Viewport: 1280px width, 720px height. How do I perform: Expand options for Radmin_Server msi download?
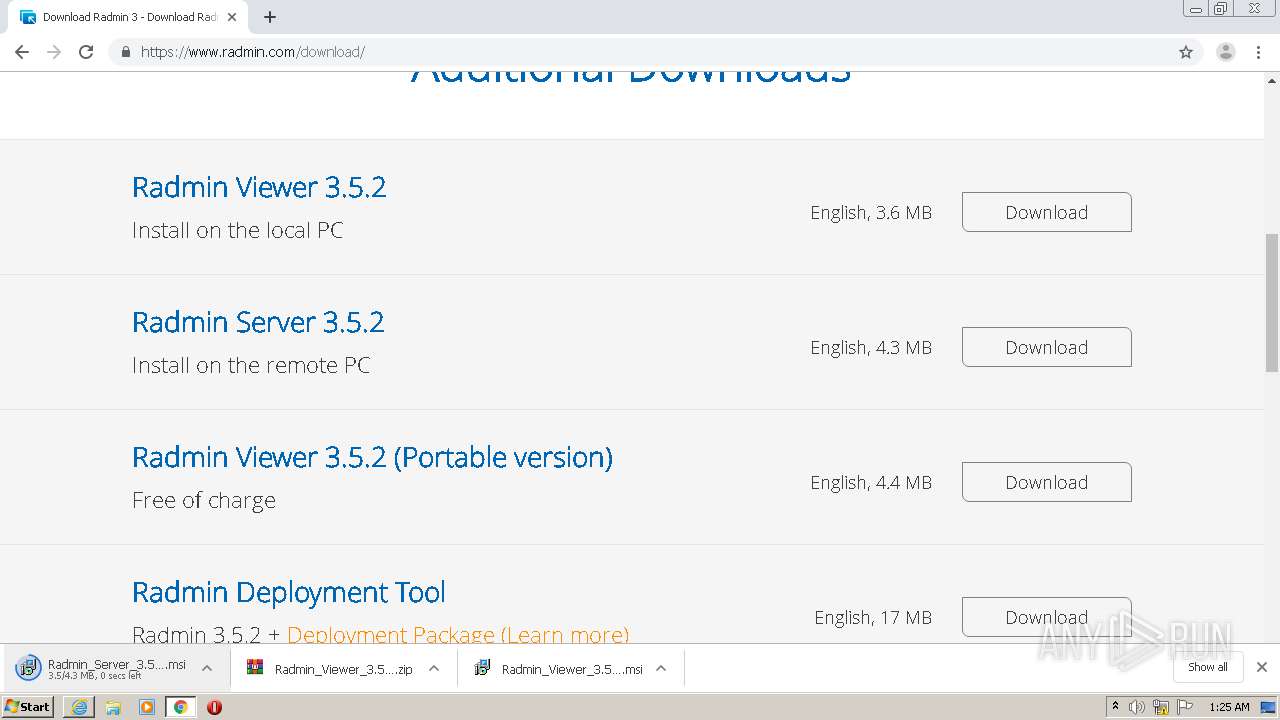click(207, 669)
